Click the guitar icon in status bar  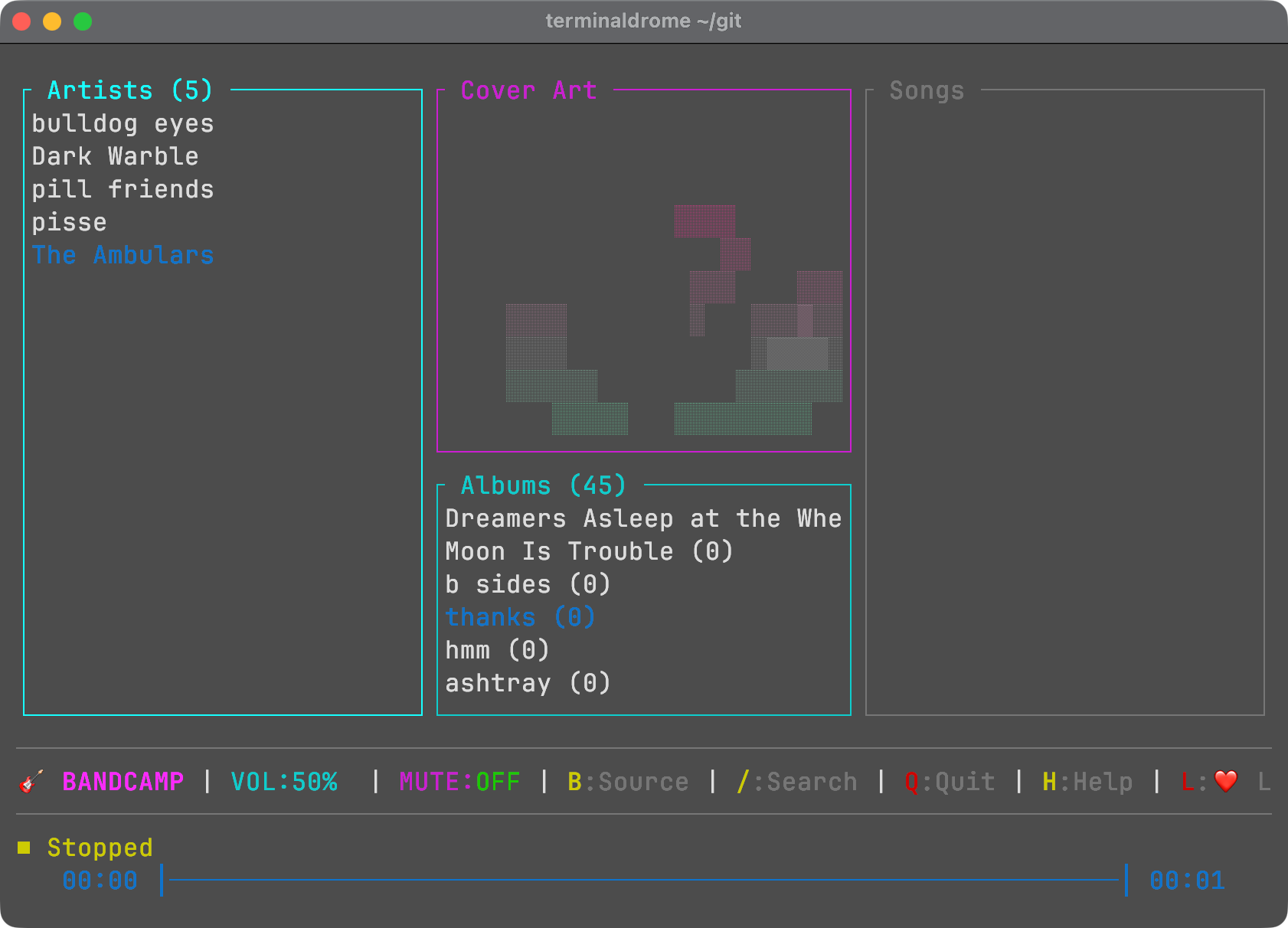pyautogui.click(x=31, y=782)
